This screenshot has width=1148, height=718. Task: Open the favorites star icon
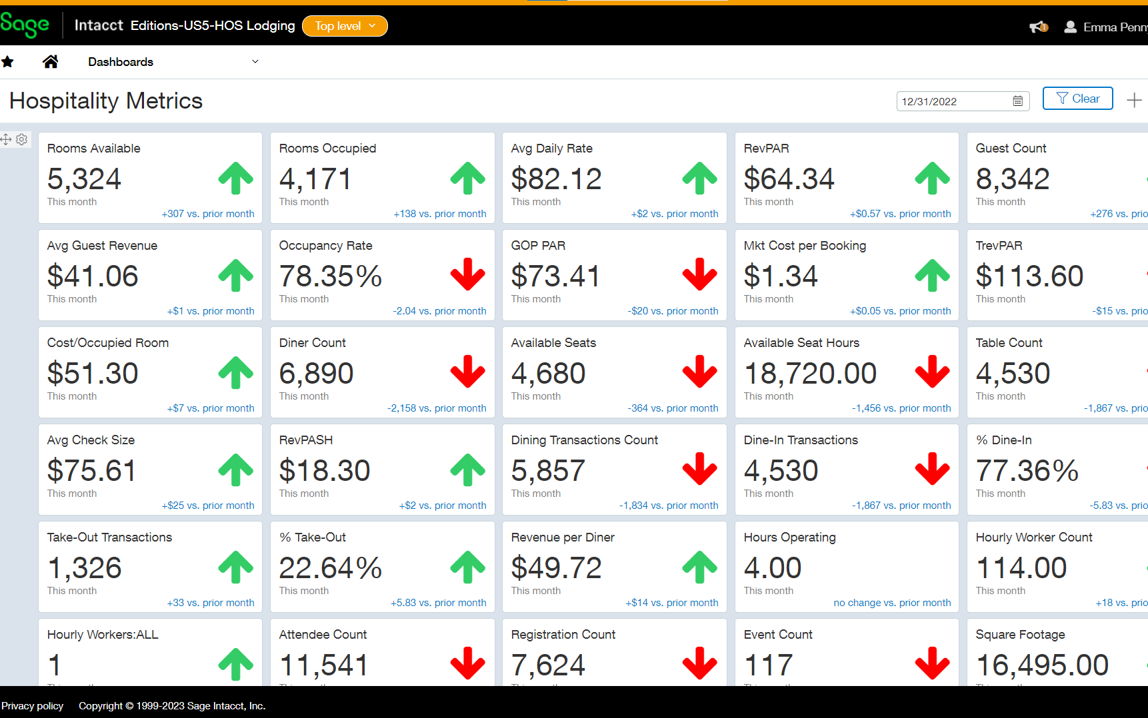7,61
